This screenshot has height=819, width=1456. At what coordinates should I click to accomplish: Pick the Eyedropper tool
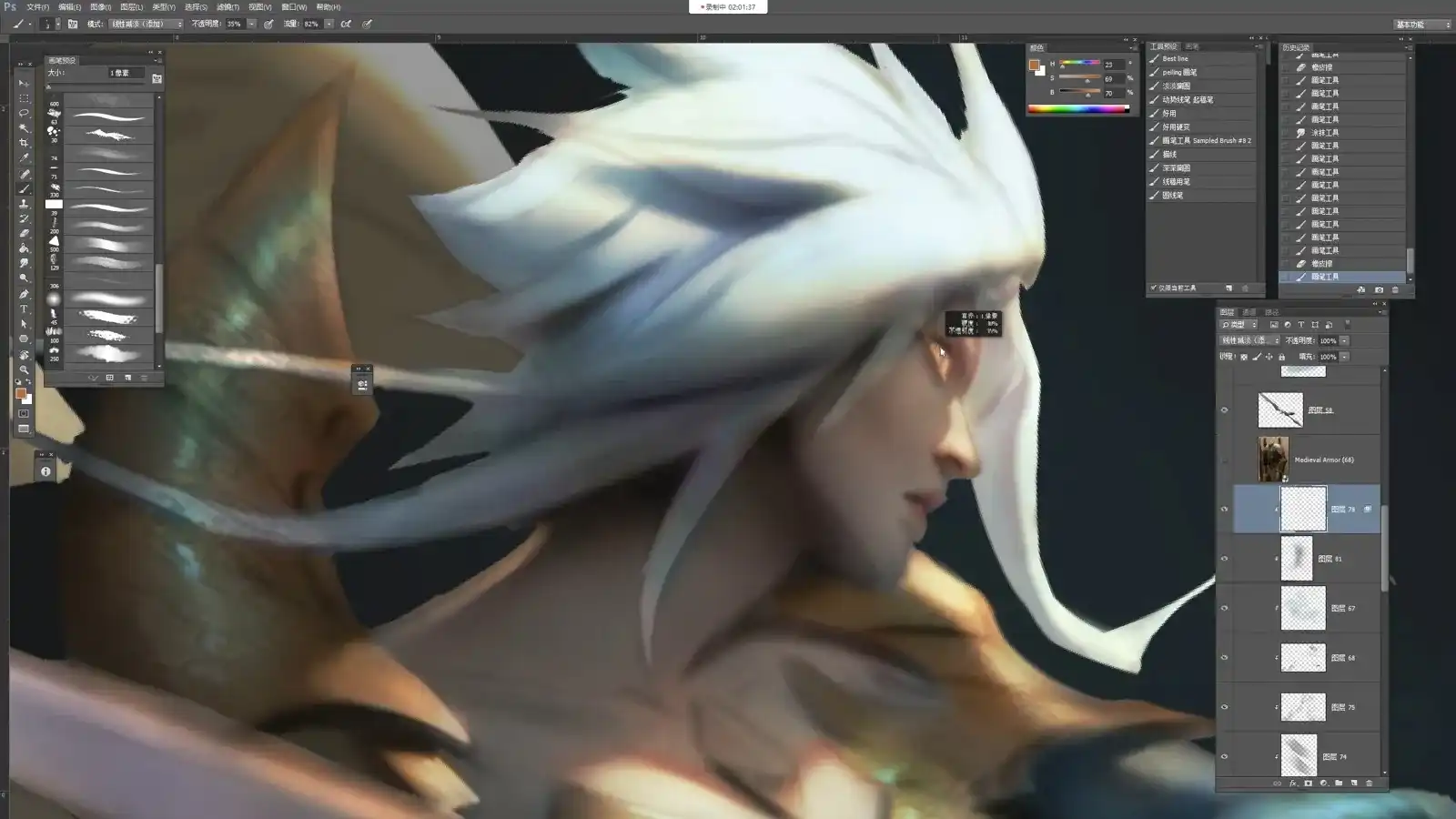(x=24, y=158)
